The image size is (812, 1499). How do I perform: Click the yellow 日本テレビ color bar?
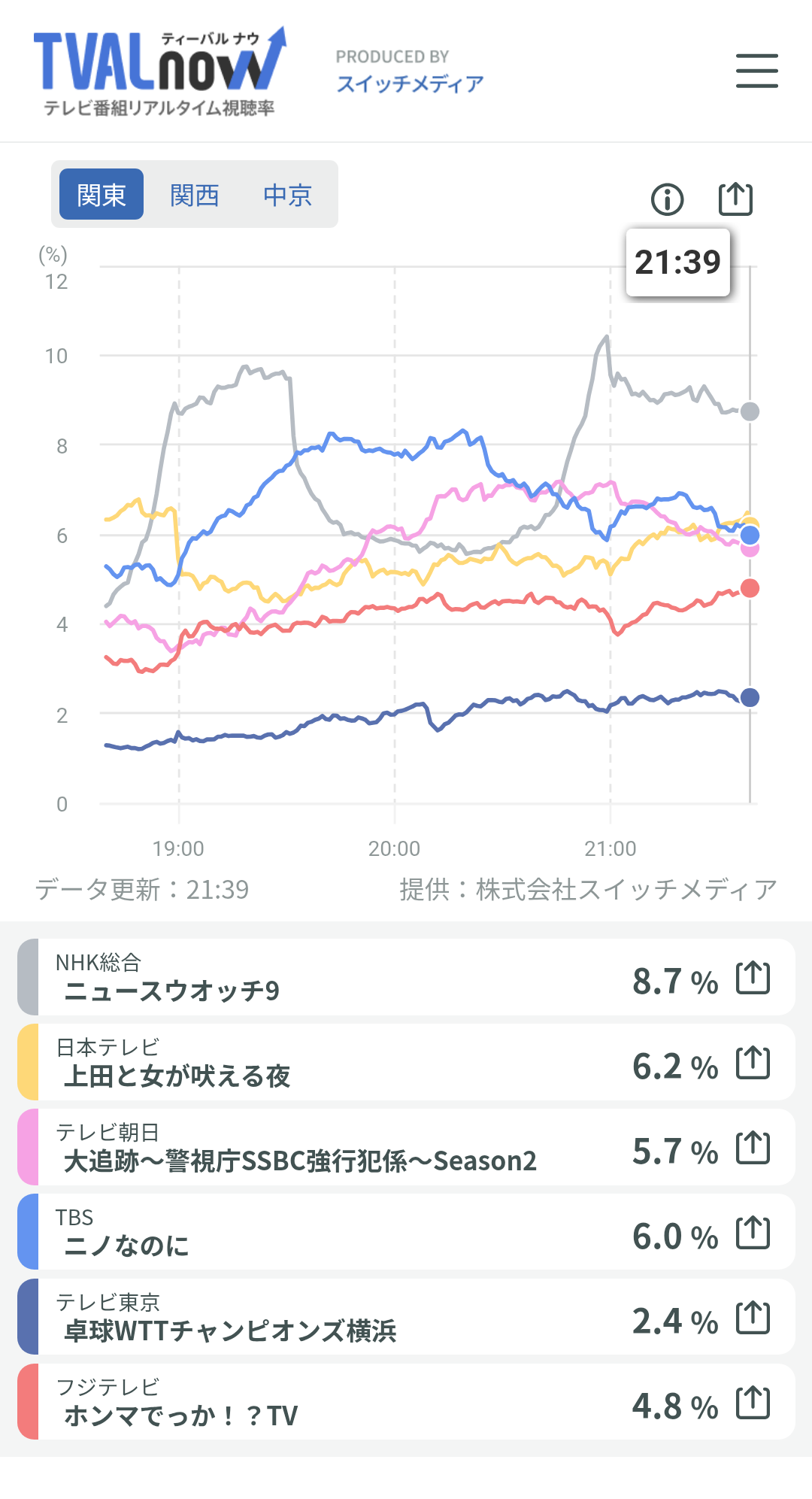(28, 1062)
